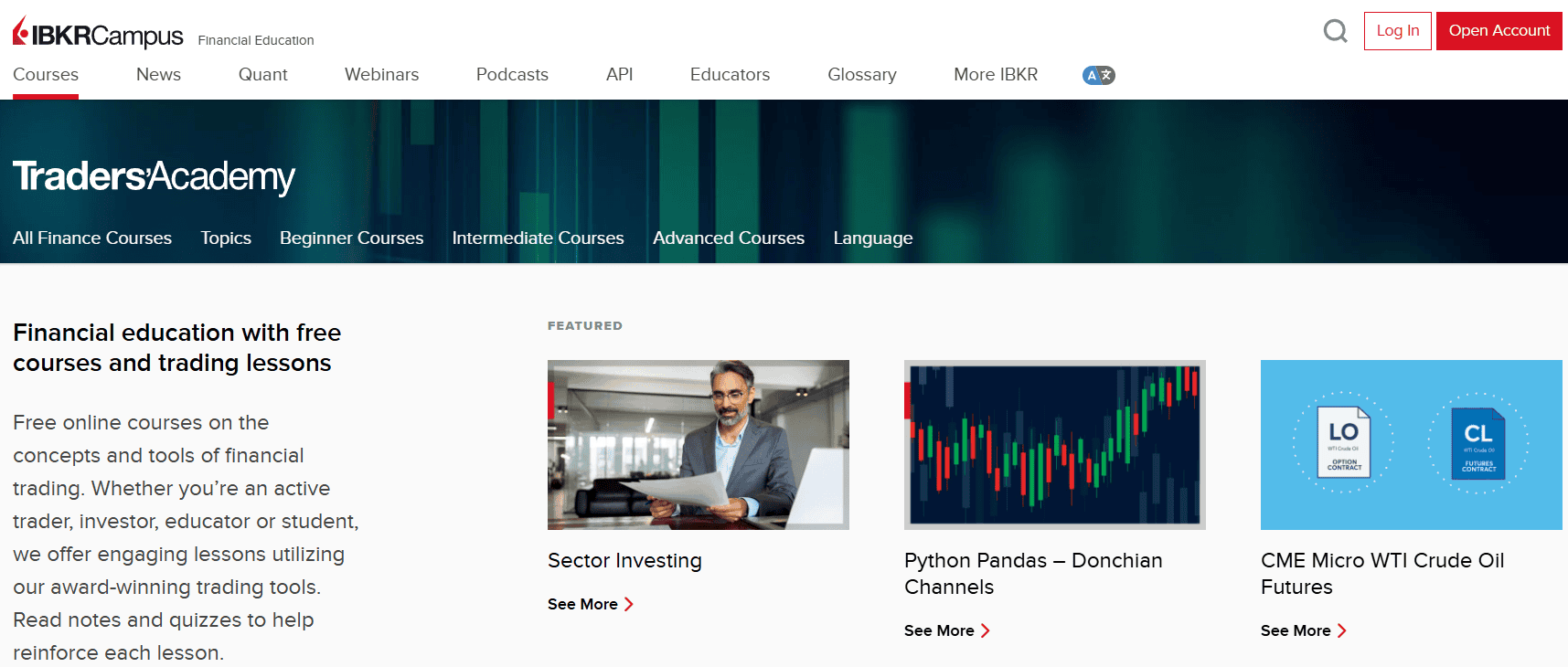Click the FEATURED section label
This screenshot has height=667, width=1568.
[585, 325]
